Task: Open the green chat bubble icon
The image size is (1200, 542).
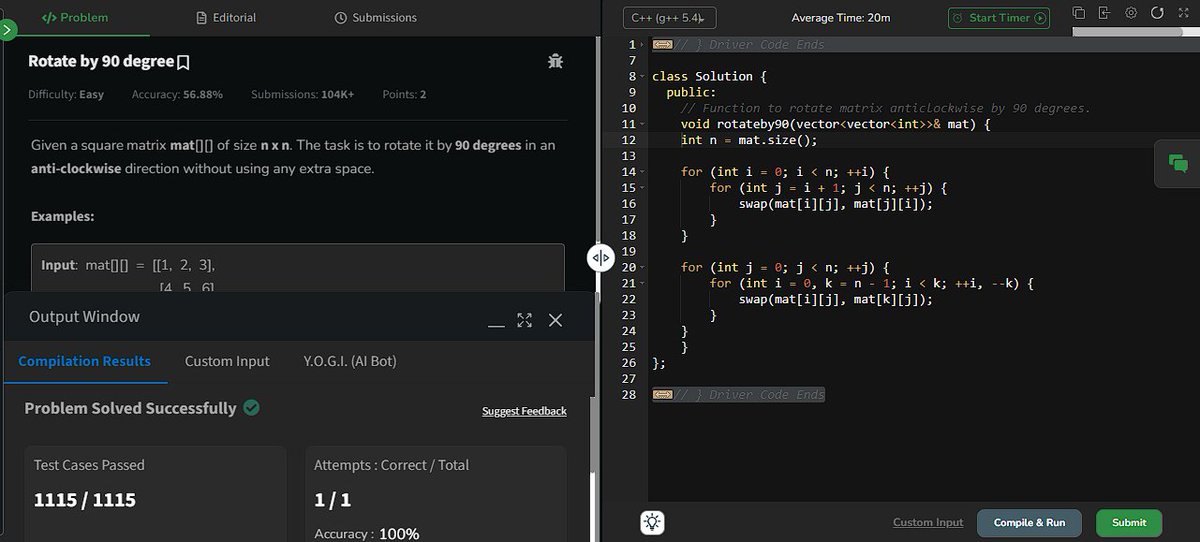Action: click(1177, 163)
